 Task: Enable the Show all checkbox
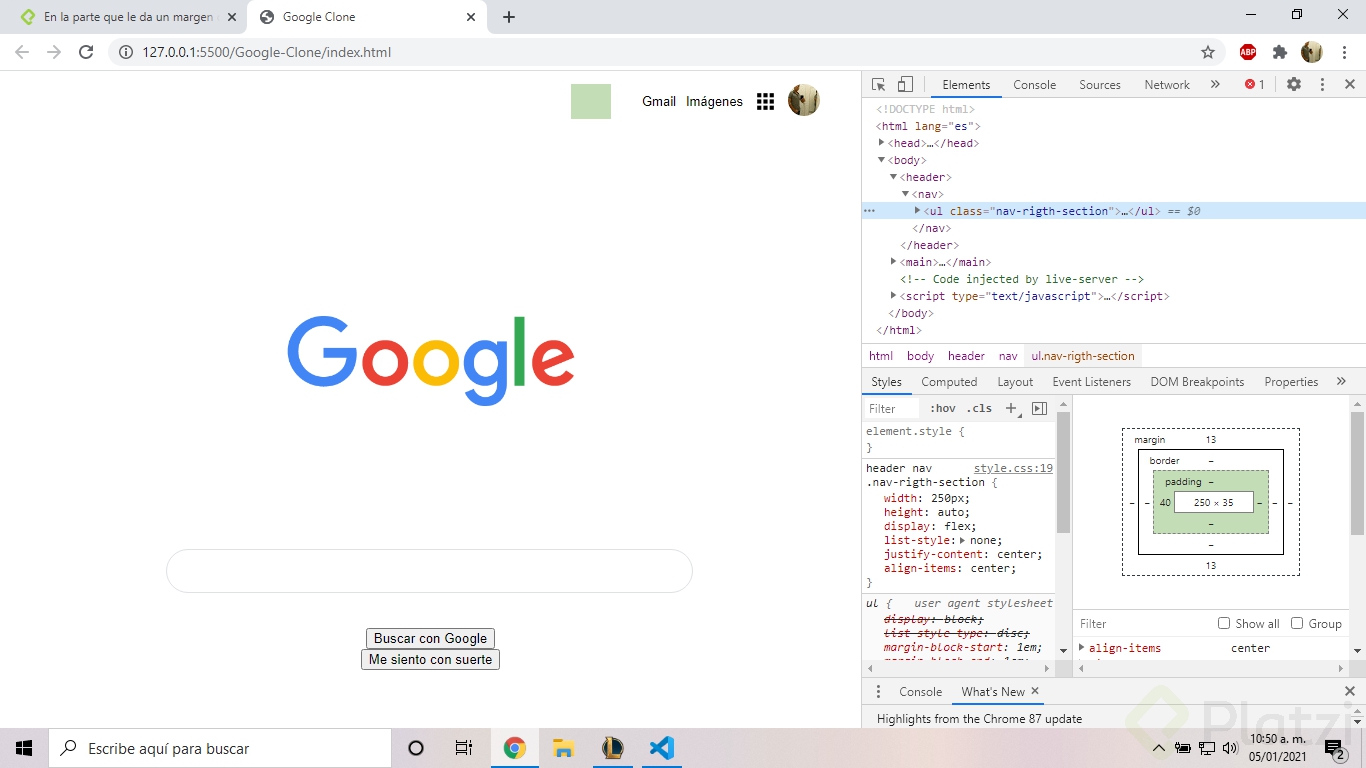point(1224,623)
